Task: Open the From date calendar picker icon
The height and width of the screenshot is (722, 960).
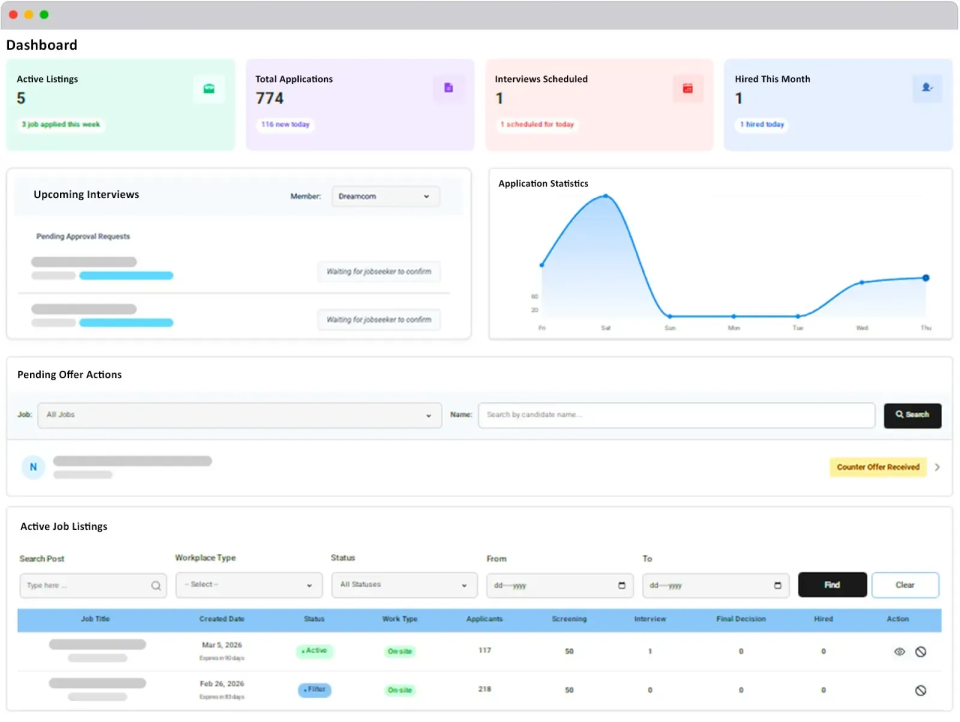Action: (622, 585)
